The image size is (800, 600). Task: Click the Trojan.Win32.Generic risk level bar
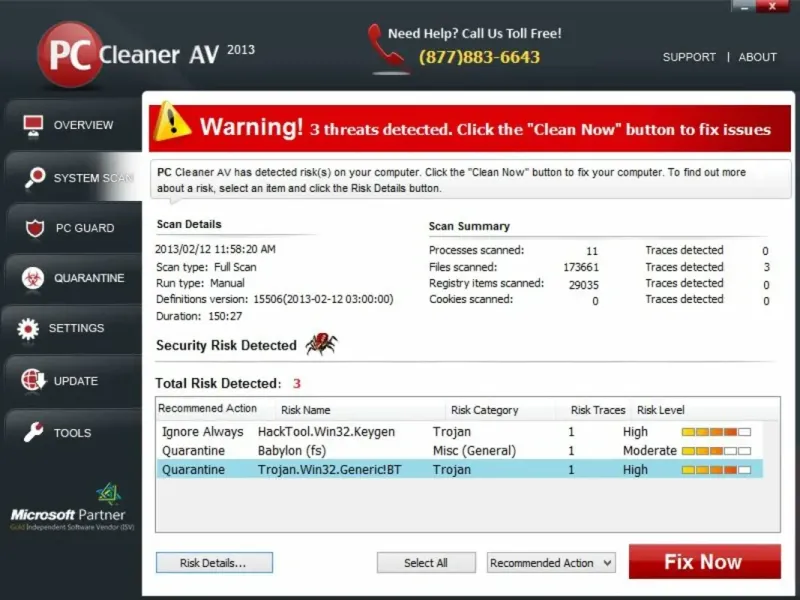click(x=716, y=470)
